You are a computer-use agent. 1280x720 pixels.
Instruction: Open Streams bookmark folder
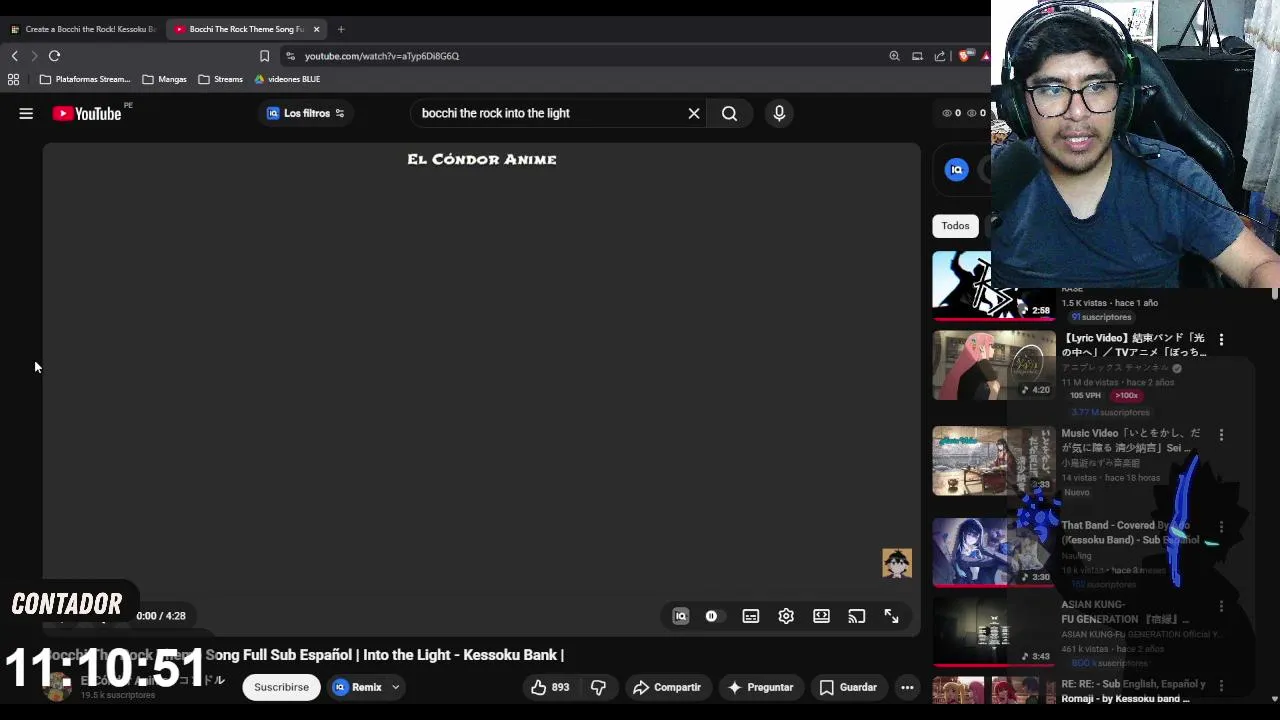(x=220, y=79)
